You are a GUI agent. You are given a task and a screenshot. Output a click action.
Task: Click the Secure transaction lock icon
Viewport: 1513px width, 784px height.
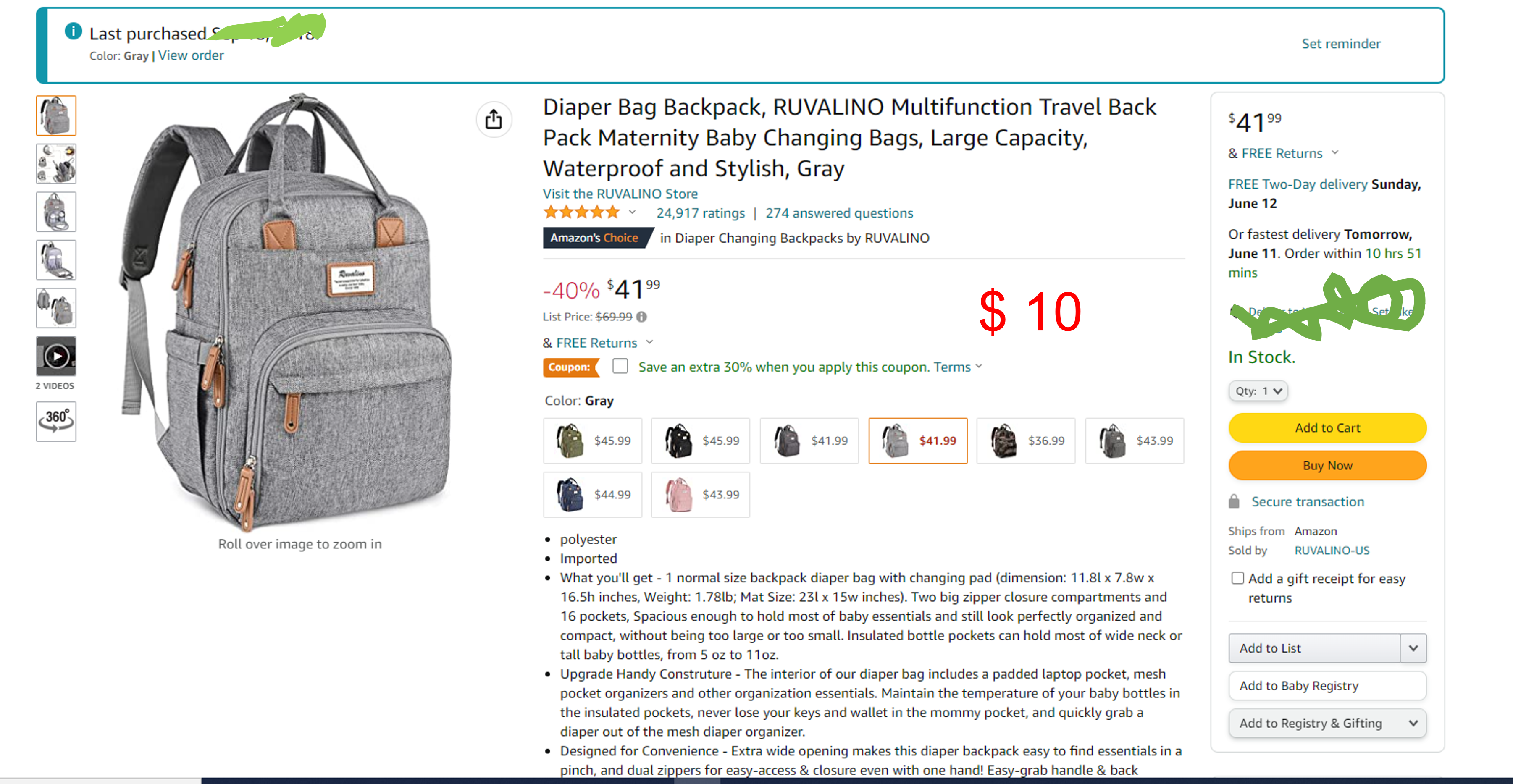coord(1234,501)
